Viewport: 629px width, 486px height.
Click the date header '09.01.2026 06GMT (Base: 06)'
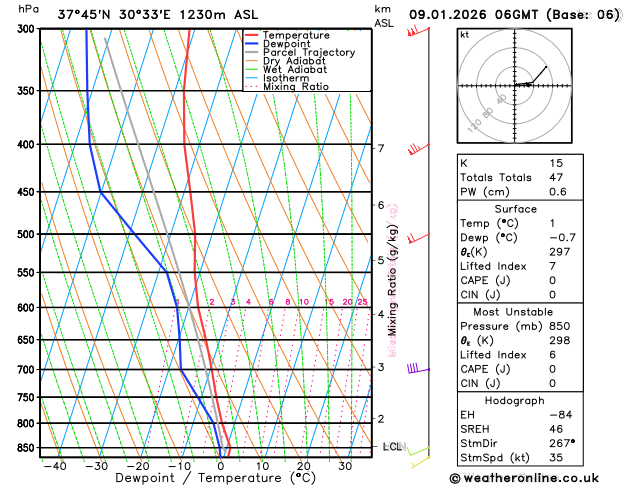(514, 15)
